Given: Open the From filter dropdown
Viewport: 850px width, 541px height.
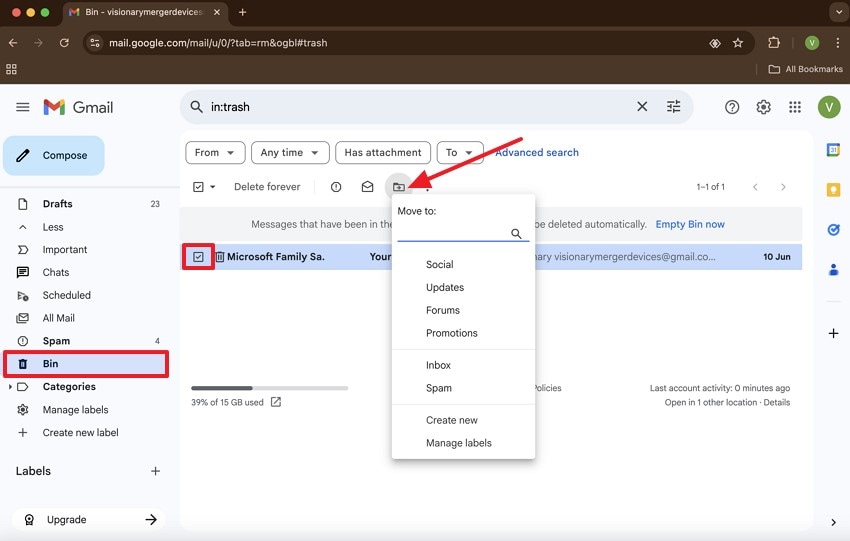Looking at the screenshot, I should (x=215, y=153).
